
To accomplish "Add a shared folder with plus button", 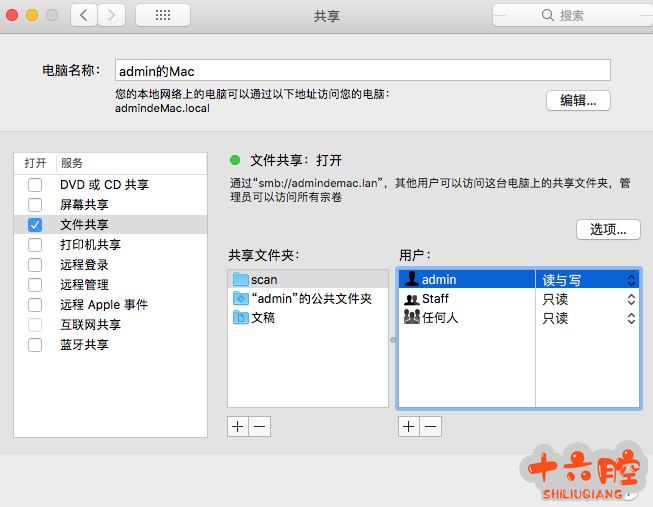I will tap(238, 426).
